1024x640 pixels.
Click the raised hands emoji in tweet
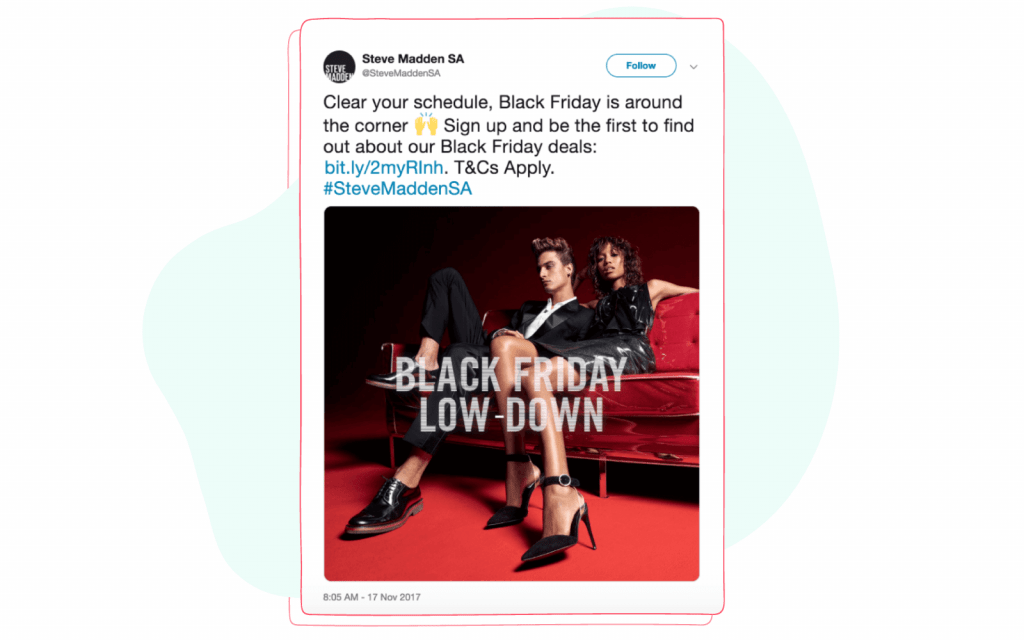tap(426, 124)
